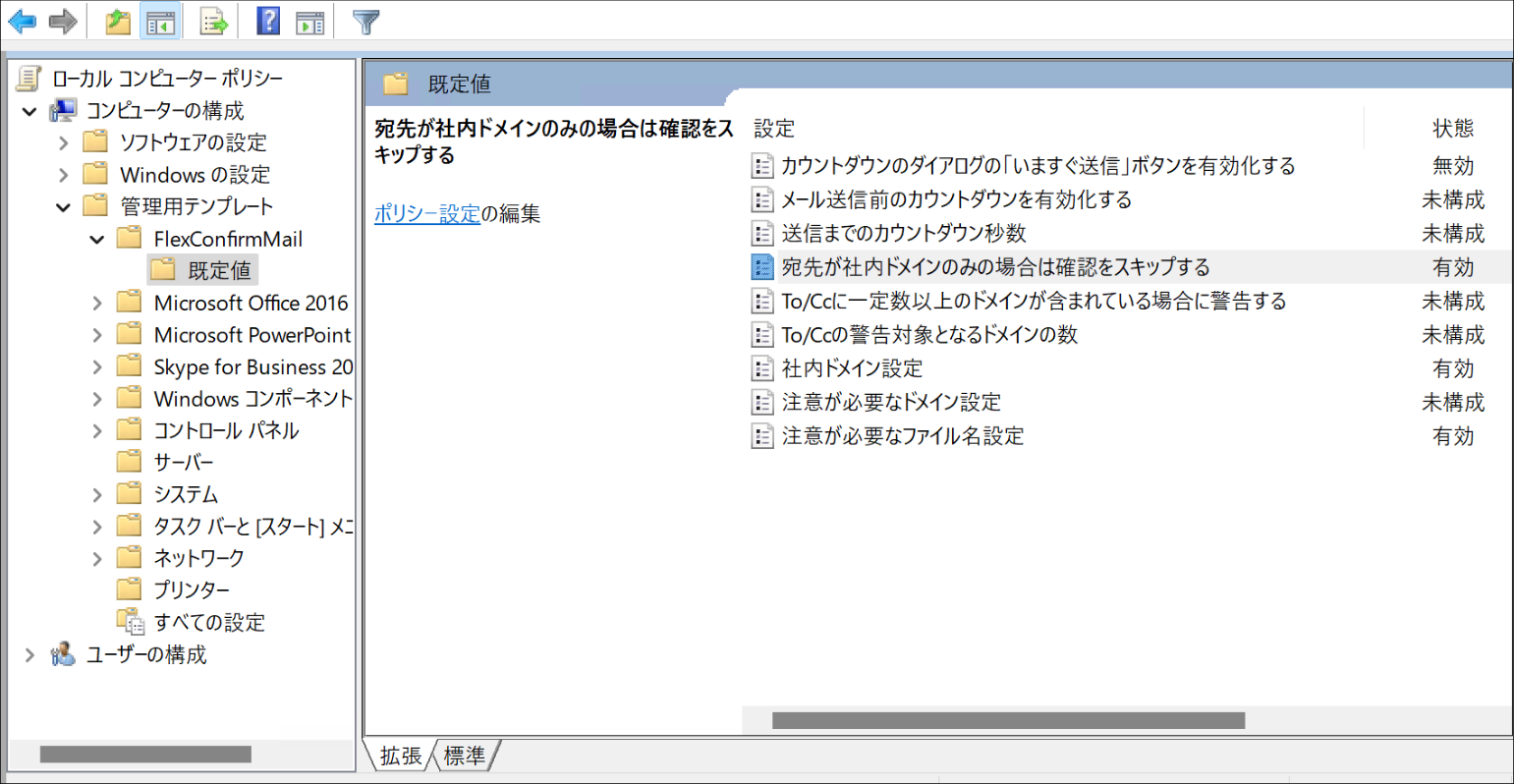Viewport: 1514px width, 784px height.
Task: Switch to the 拡張 tab
Action: pyautogui.click(x=400, y=756)
